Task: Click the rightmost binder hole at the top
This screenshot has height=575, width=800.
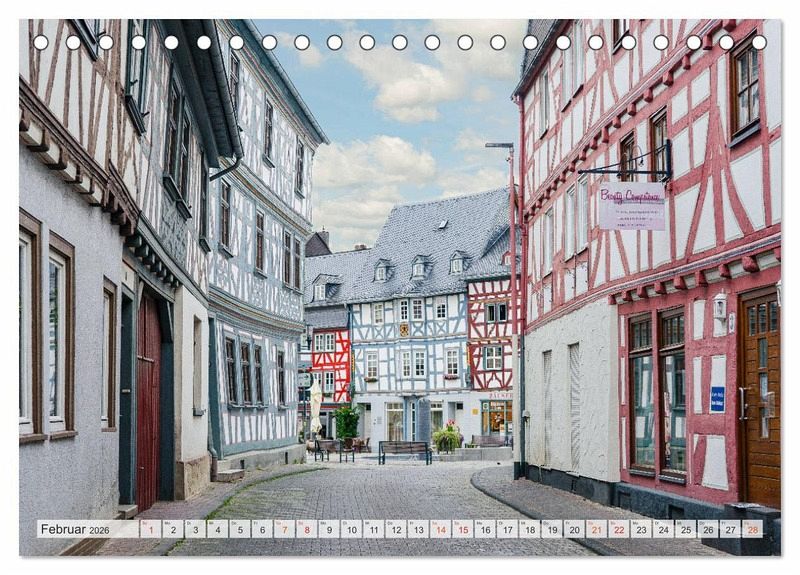Action: click(759, 42)
